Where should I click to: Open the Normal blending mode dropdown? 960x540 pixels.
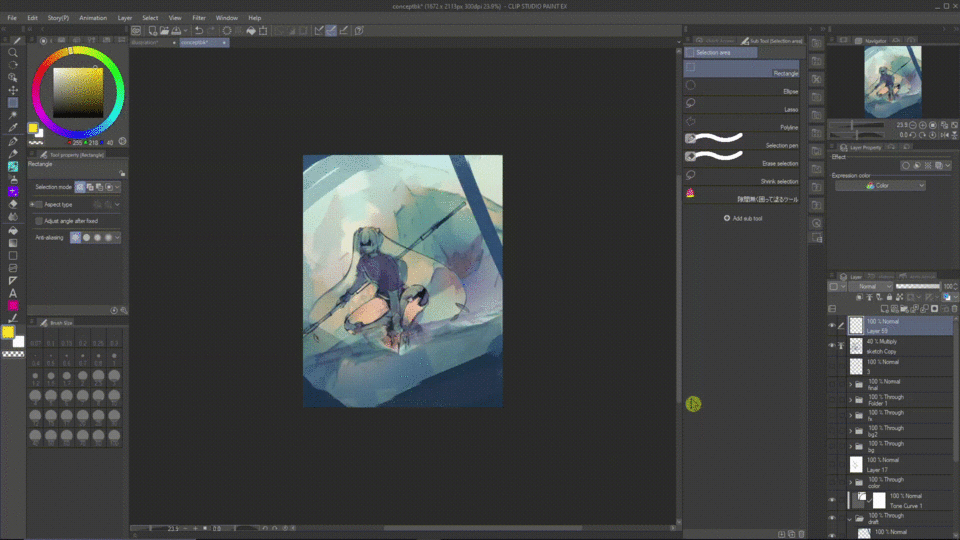tap(871, 287)
